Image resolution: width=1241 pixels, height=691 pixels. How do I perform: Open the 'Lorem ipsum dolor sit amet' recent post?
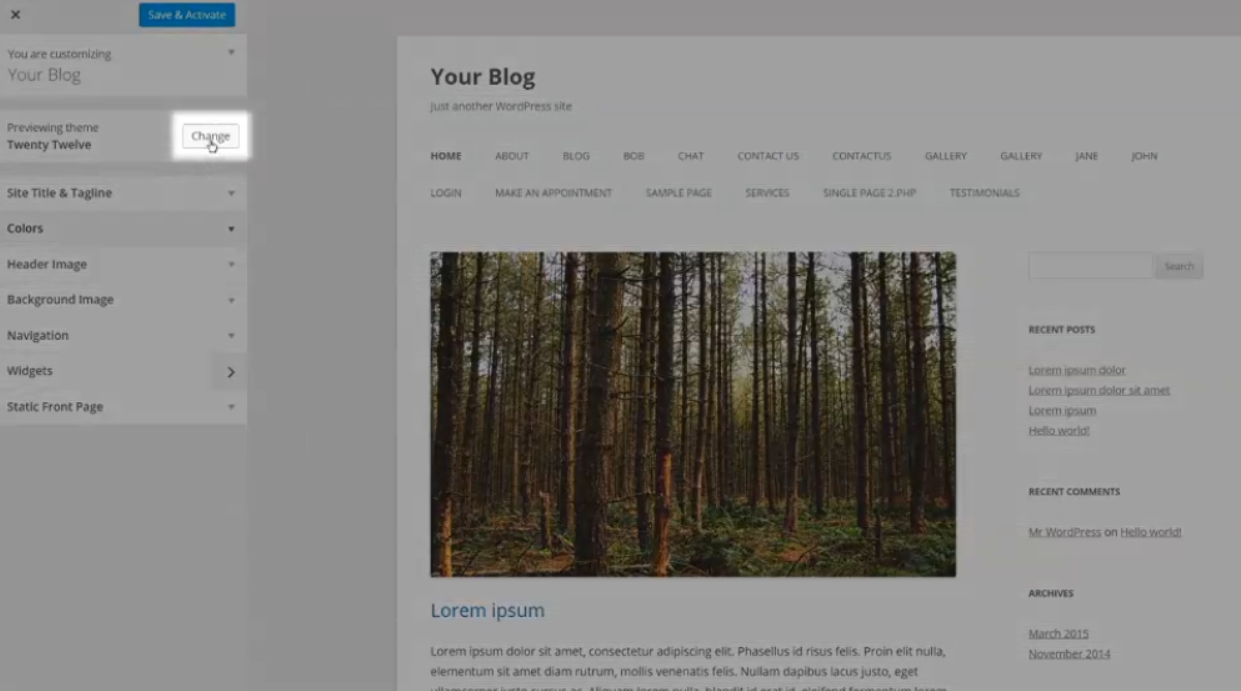click(1099, 390)
